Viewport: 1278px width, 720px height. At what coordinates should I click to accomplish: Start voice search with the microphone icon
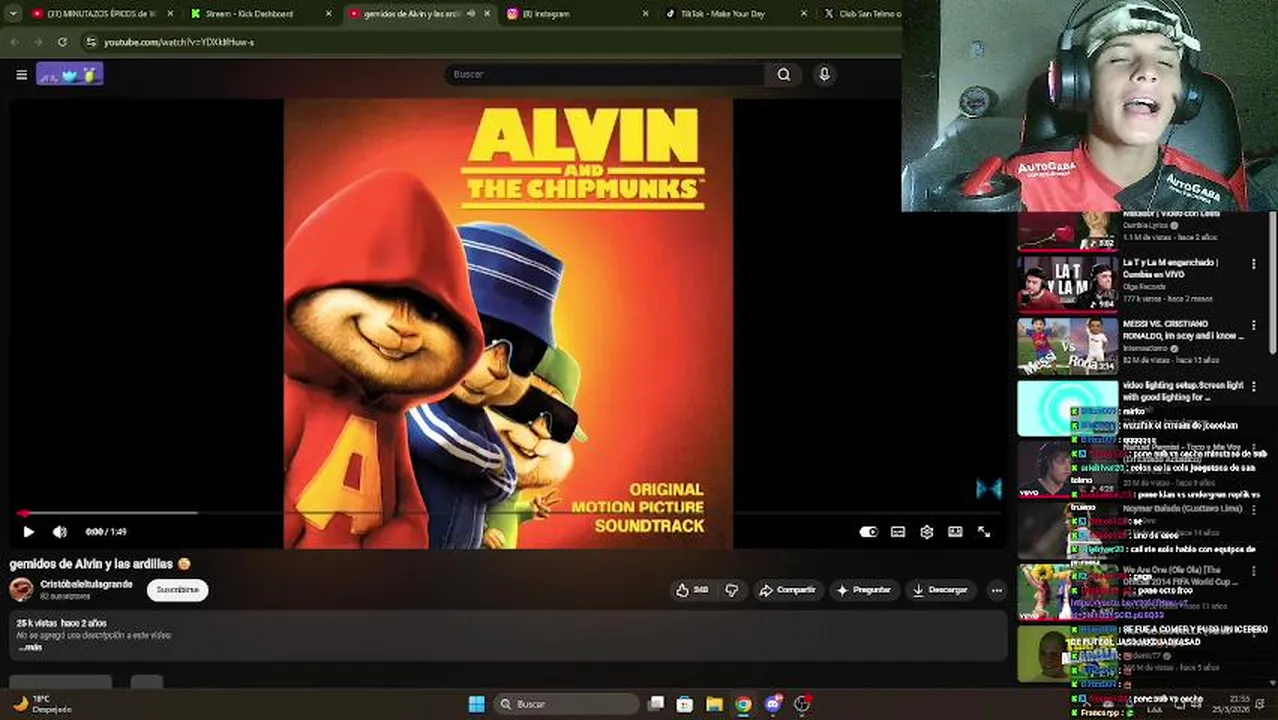824,74
